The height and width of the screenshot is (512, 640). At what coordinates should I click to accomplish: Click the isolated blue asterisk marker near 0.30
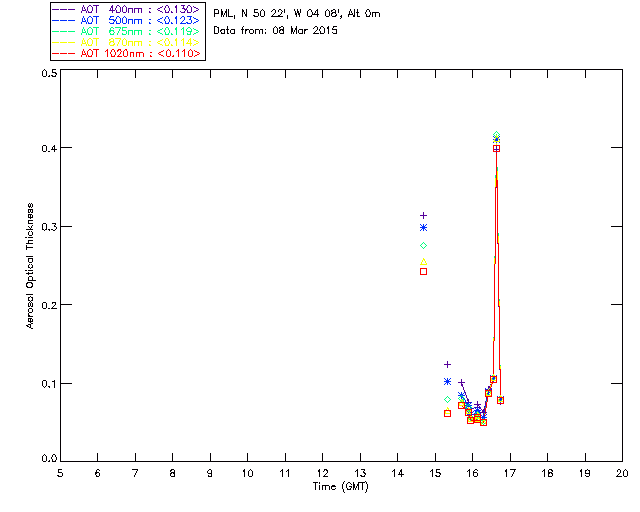[424, 227]
